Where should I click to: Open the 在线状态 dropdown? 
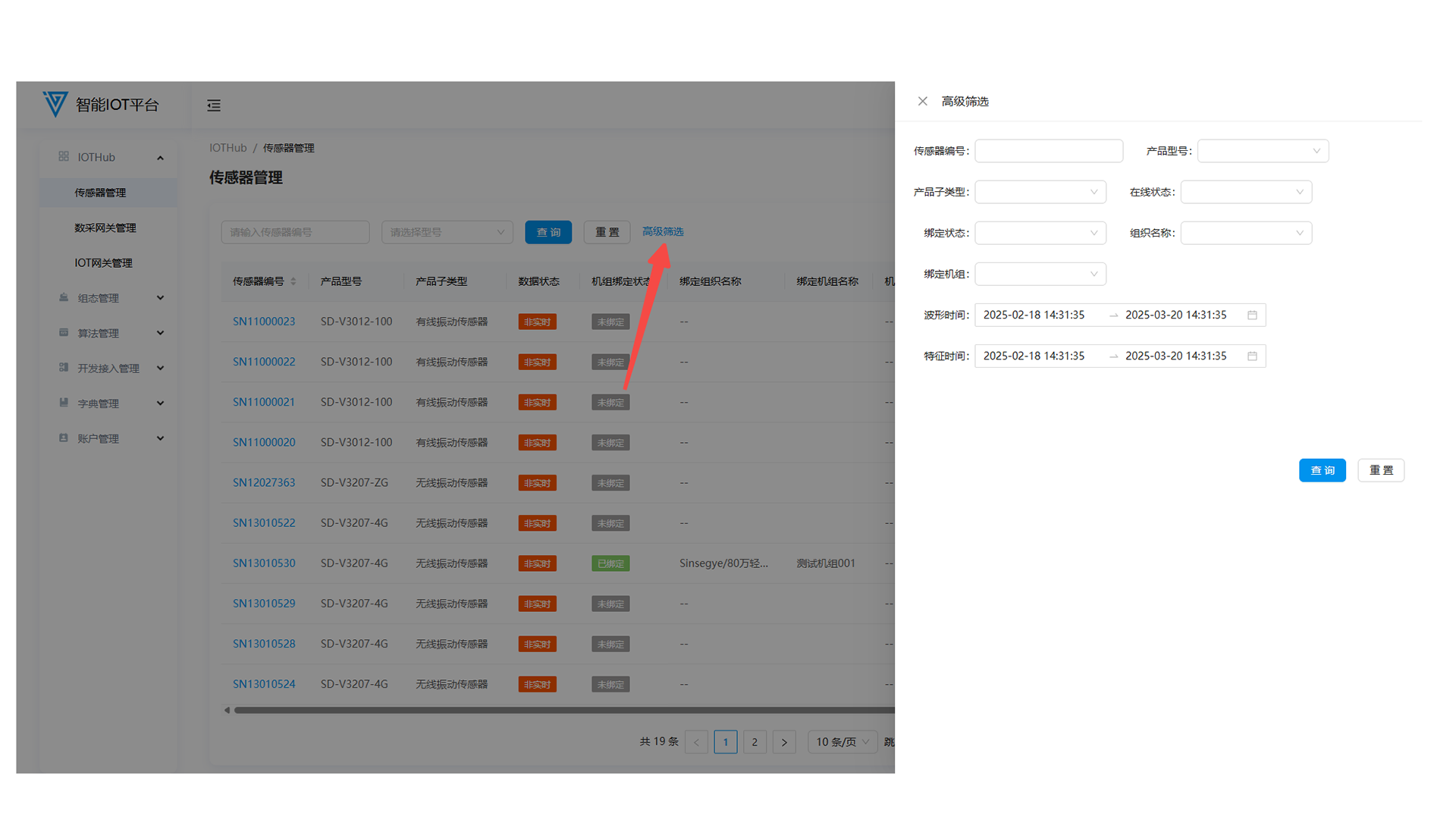coord(1246,192)
